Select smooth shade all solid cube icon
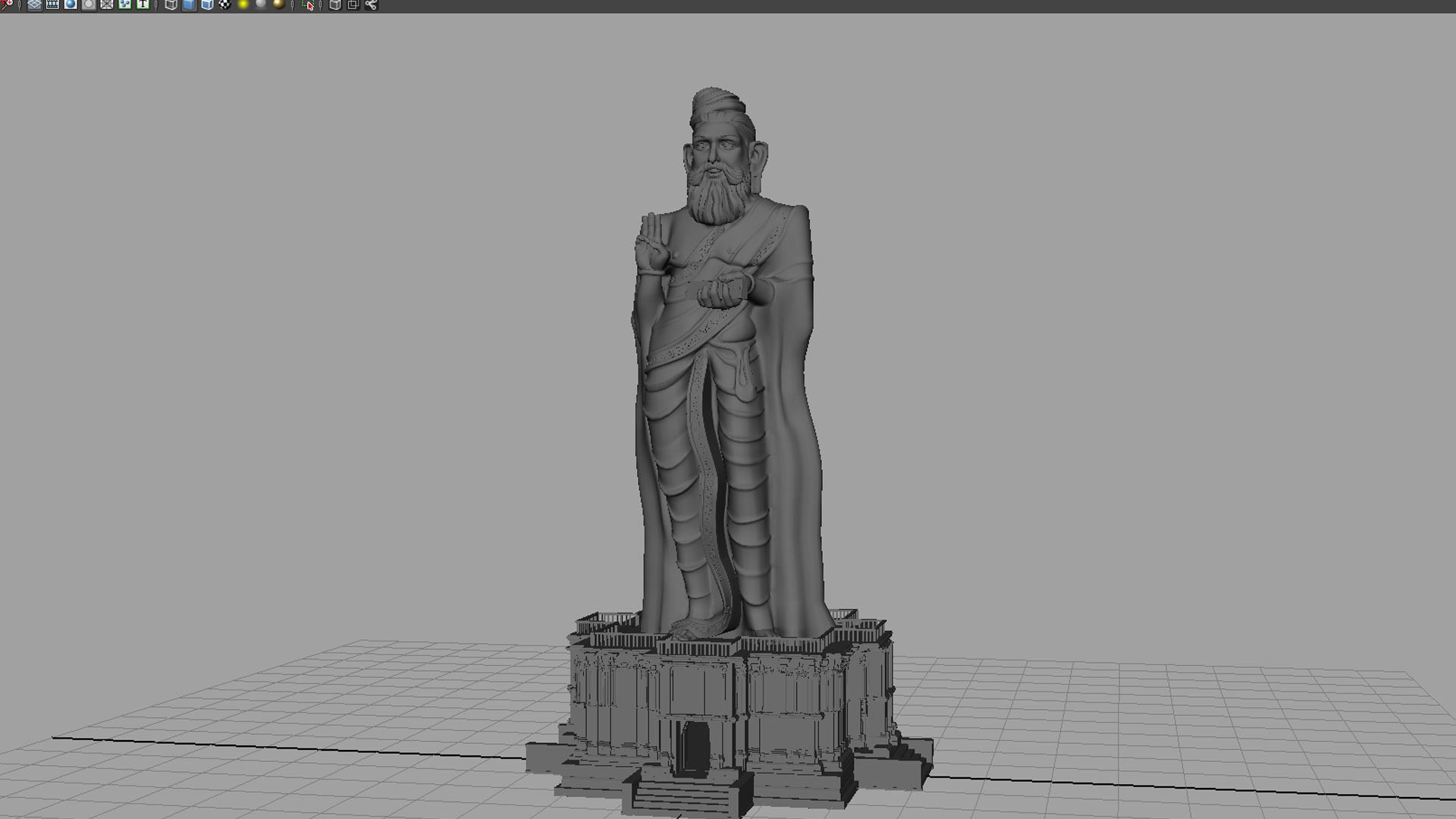Screen dimensions: 1456x819 (x=189, y=5)
